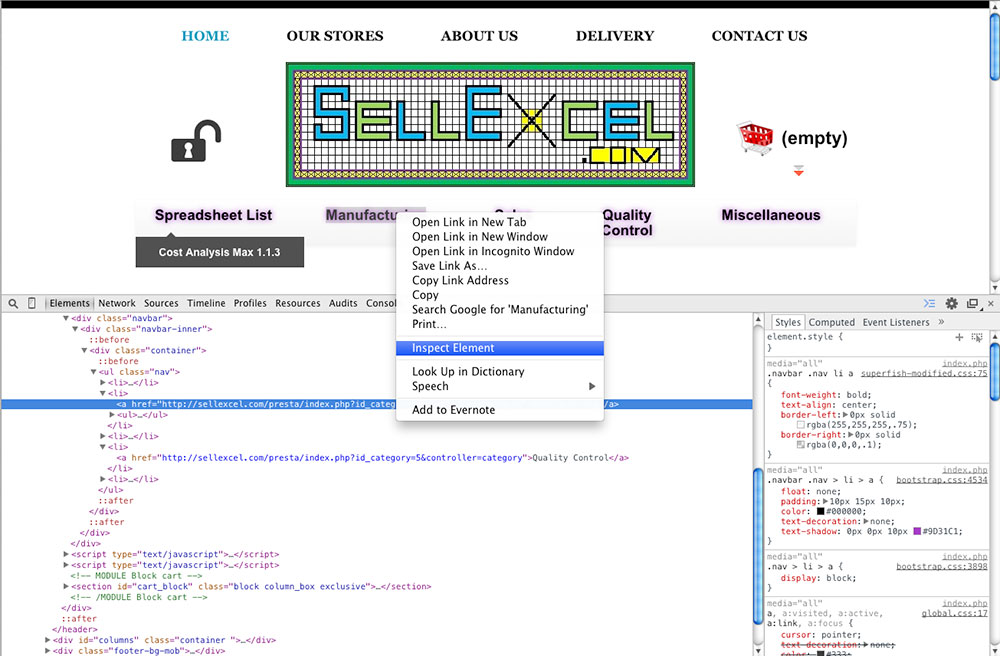Choose Inspect Element
Image resolution: width=1000 pixels, height=656 pixels.
tap(500, 348)
